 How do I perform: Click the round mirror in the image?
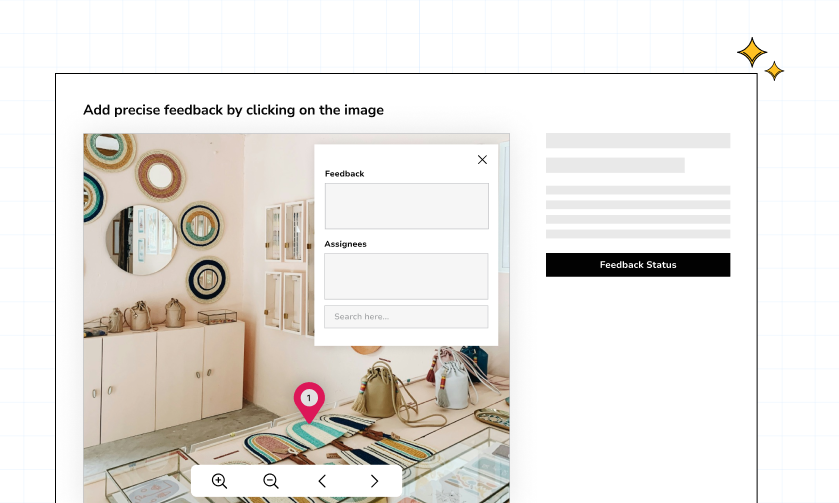pyautogui.click(x=141, y=240)
